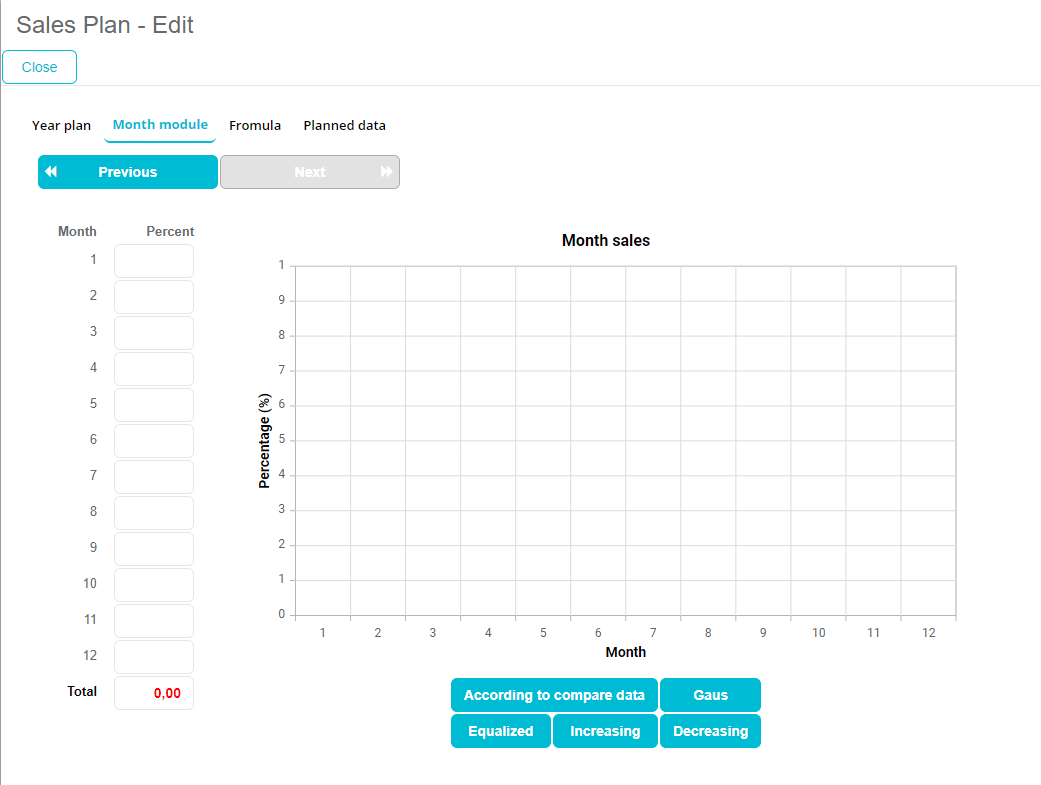This screenshot has width=1041, height=785.
Task: Apply the Gaus distribution
Action: point(710,695)
